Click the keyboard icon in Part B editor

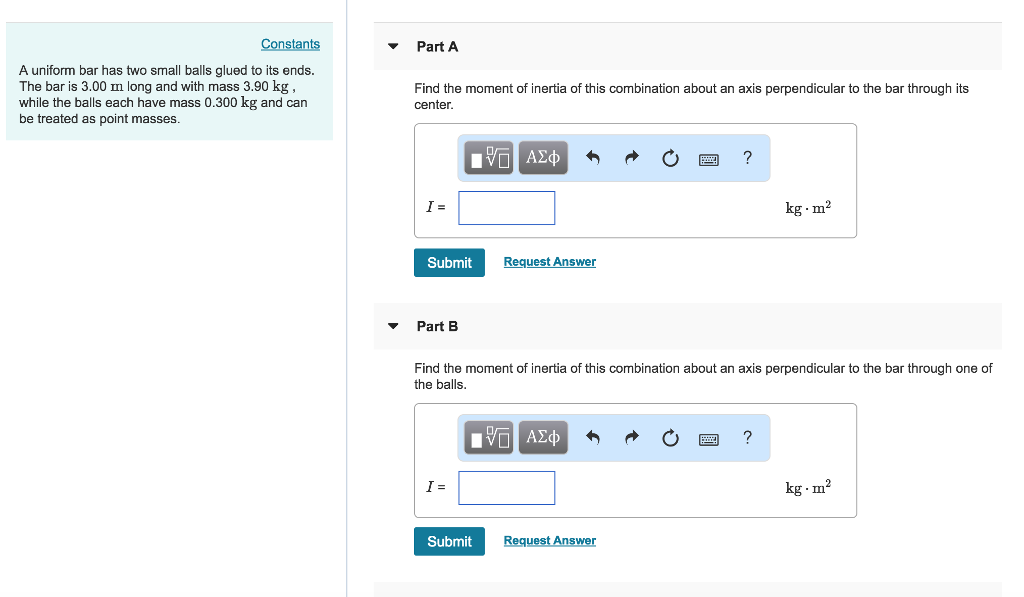(x=708, y=438)
